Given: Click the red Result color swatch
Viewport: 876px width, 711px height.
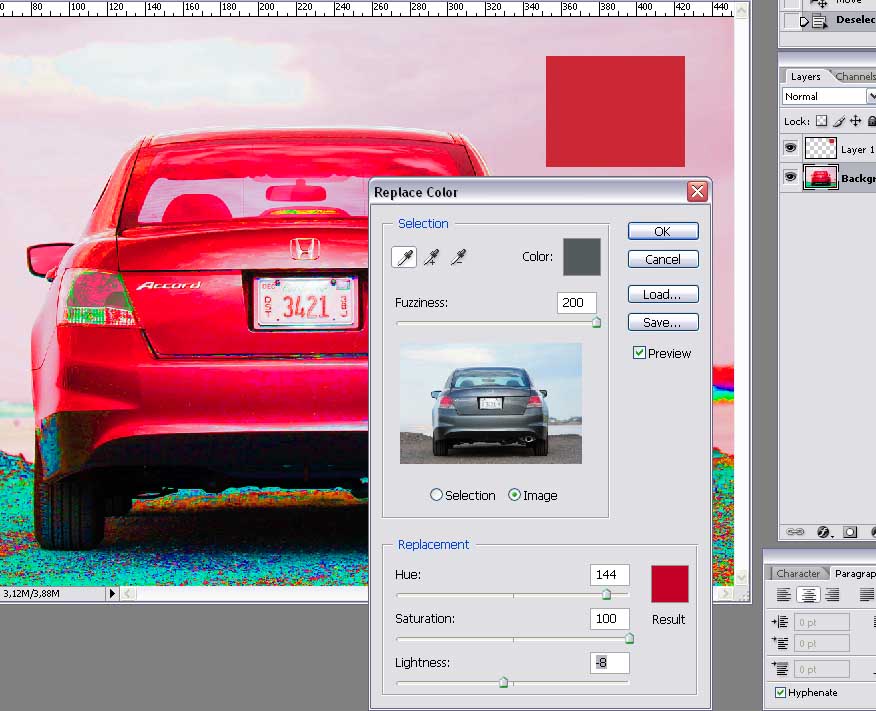Looking at the screenshot, I should [x=669, y=584].
